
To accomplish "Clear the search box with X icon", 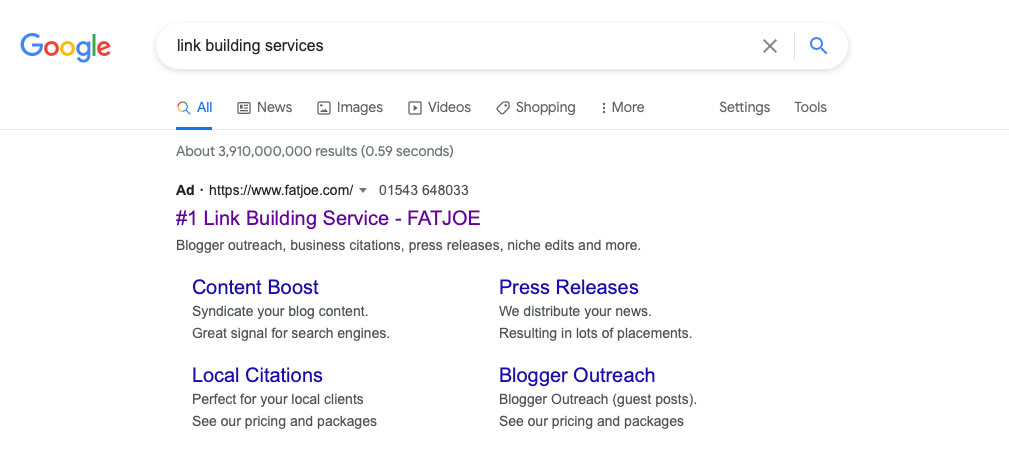I will 769,46.
